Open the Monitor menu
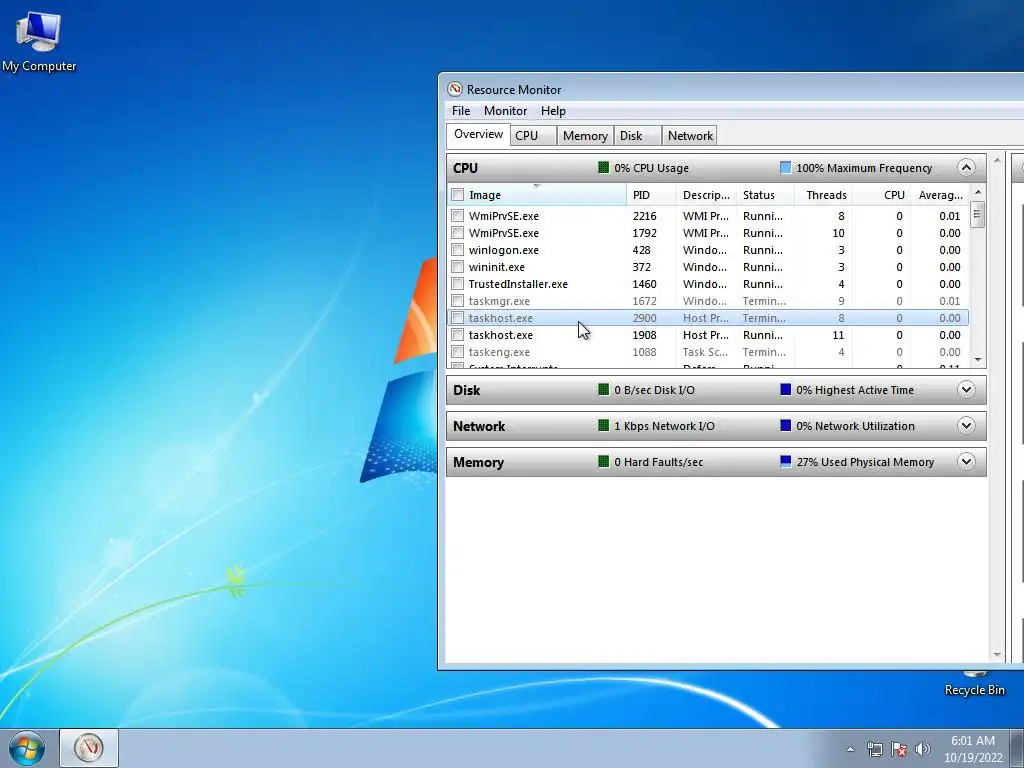 tap(505, 111)
